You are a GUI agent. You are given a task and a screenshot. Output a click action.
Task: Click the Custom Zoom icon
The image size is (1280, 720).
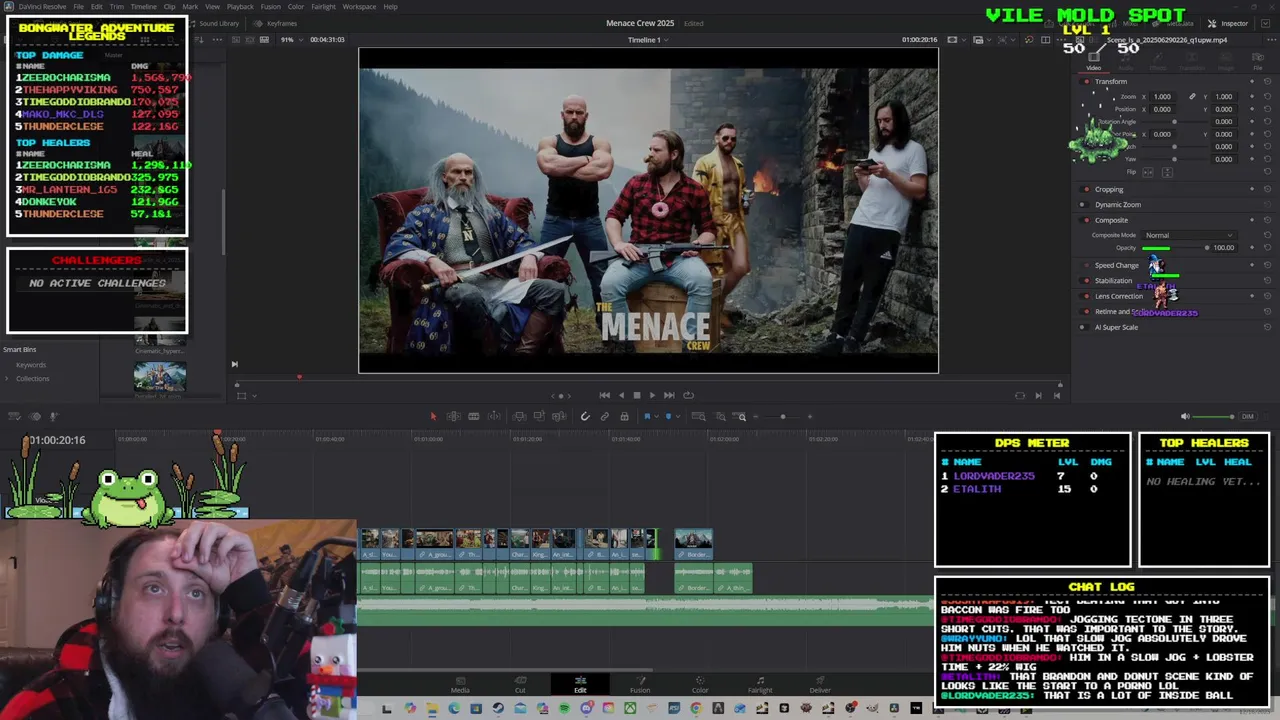(x=740, y=416)
